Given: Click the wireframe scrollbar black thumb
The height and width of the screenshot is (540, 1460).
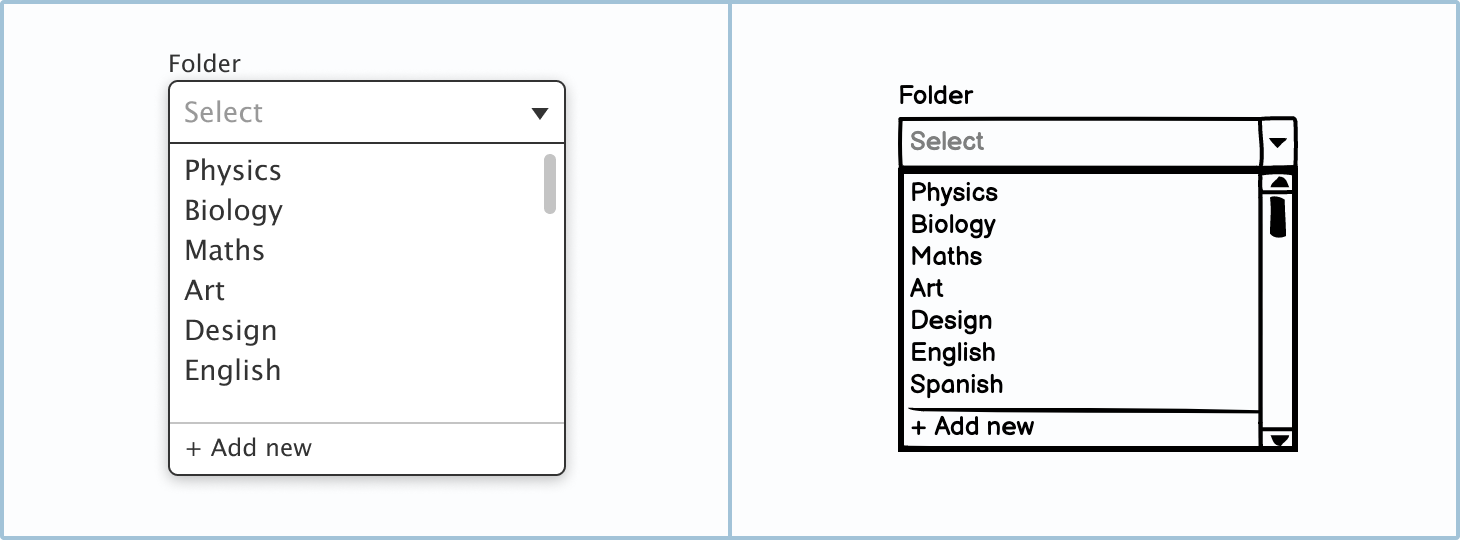Looking at the screenshot, I should (x=1278, y=216).
